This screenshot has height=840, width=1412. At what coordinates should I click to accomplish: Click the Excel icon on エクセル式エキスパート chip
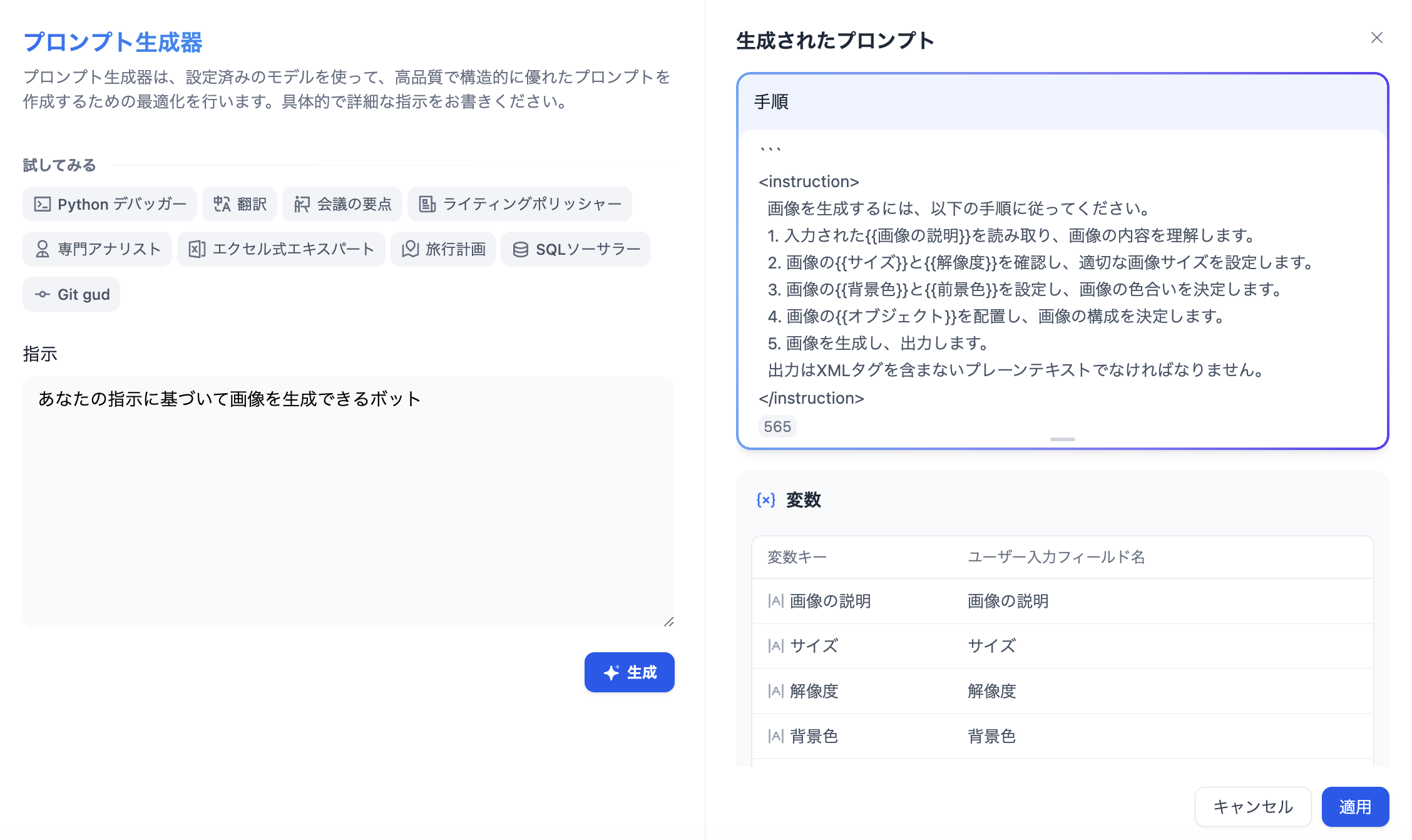[197, 249]
